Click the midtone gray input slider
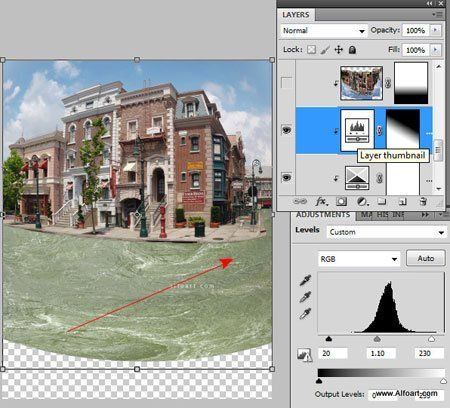This screenshot has width=450, height=408. (x=377, y=339)
